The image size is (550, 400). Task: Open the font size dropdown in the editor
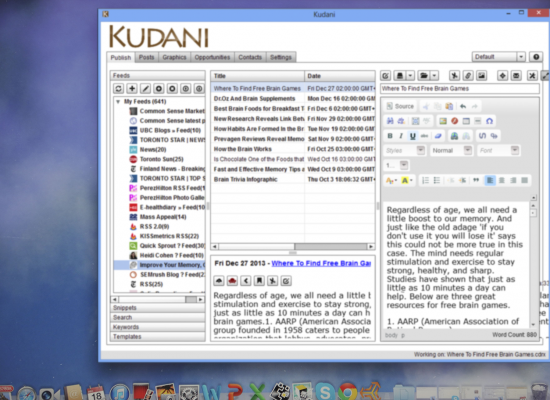(396, 165)
